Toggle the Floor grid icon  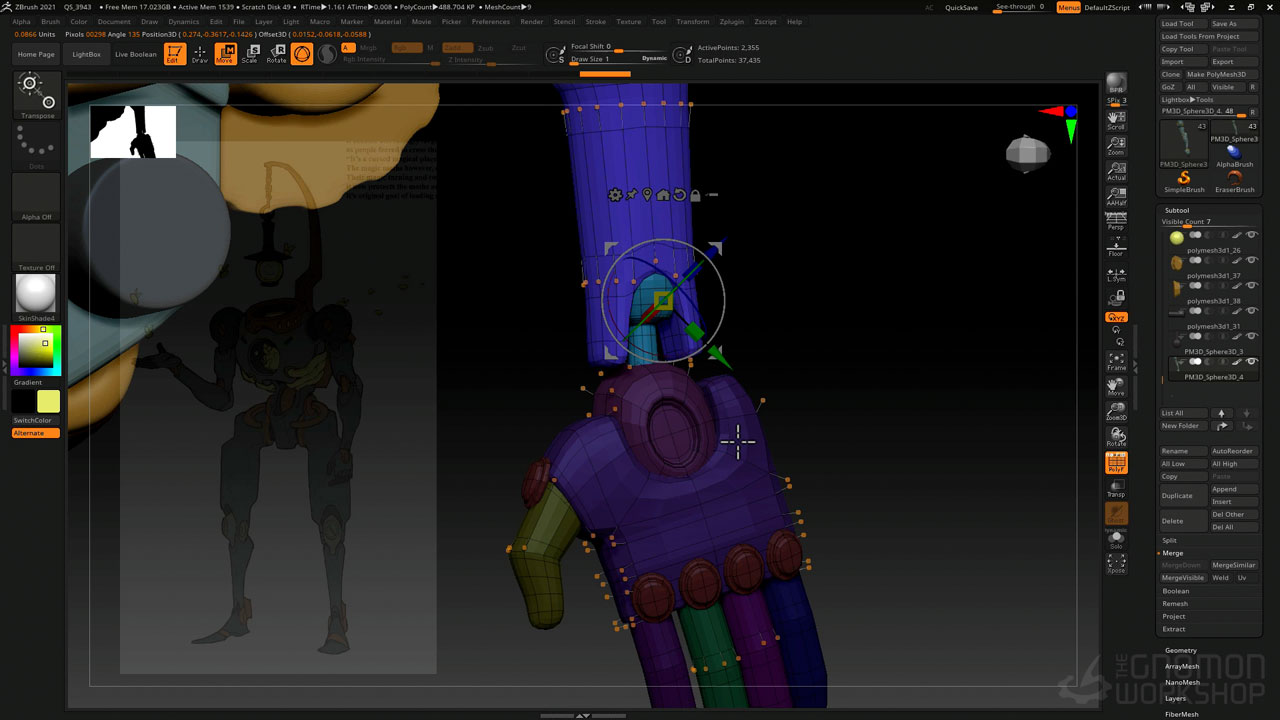[x=1116, y=248]
